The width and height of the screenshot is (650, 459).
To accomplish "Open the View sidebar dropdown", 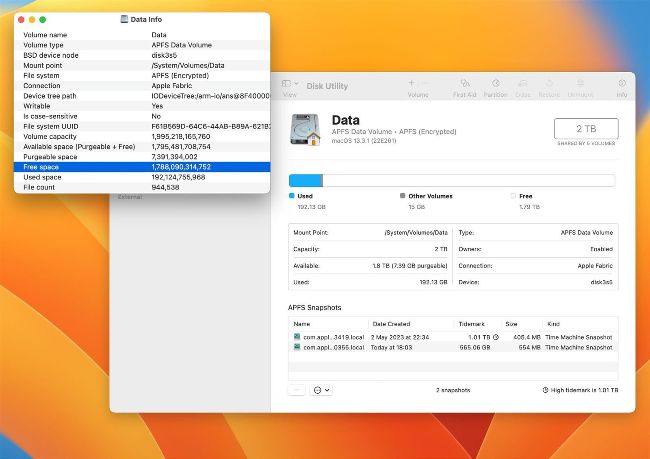I will click(x=289, y=85).
